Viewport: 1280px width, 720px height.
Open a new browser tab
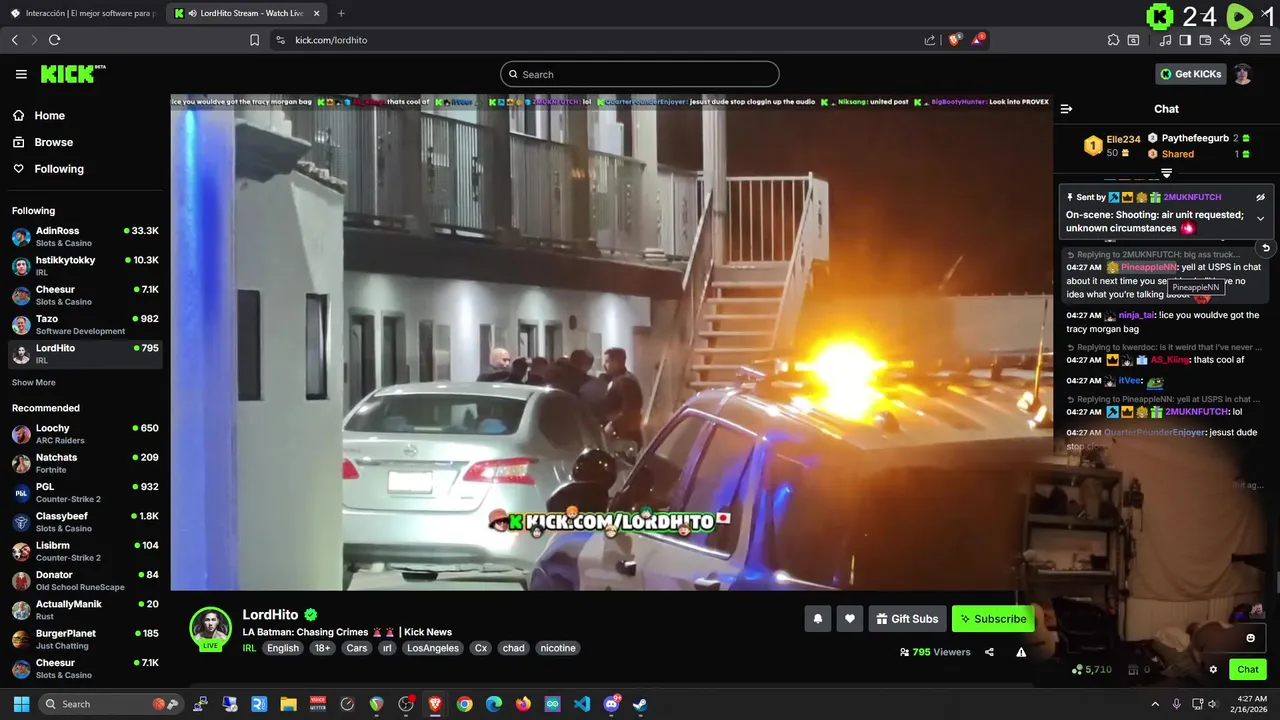pyautogui.click(x=341, y=13)
